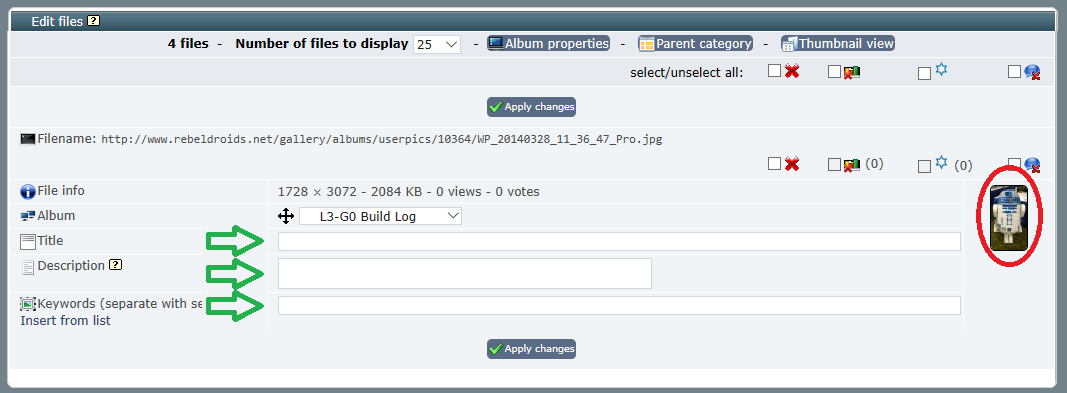Image resolution: width=1067 pixels, height=393 pixels.
Task: Tick the file's delete checkbox with red X
Action: point(774,164)
